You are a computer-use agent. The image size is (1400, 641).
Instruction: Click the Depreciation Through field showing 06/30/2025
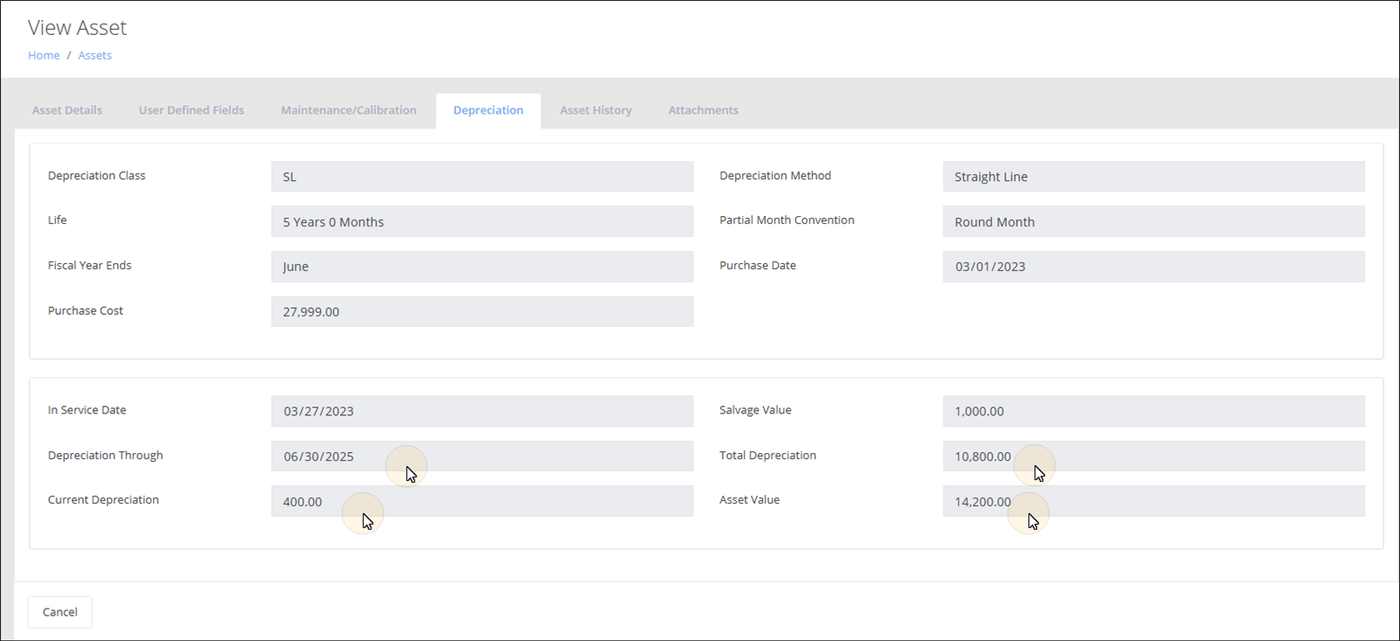(x=482, y=456)
